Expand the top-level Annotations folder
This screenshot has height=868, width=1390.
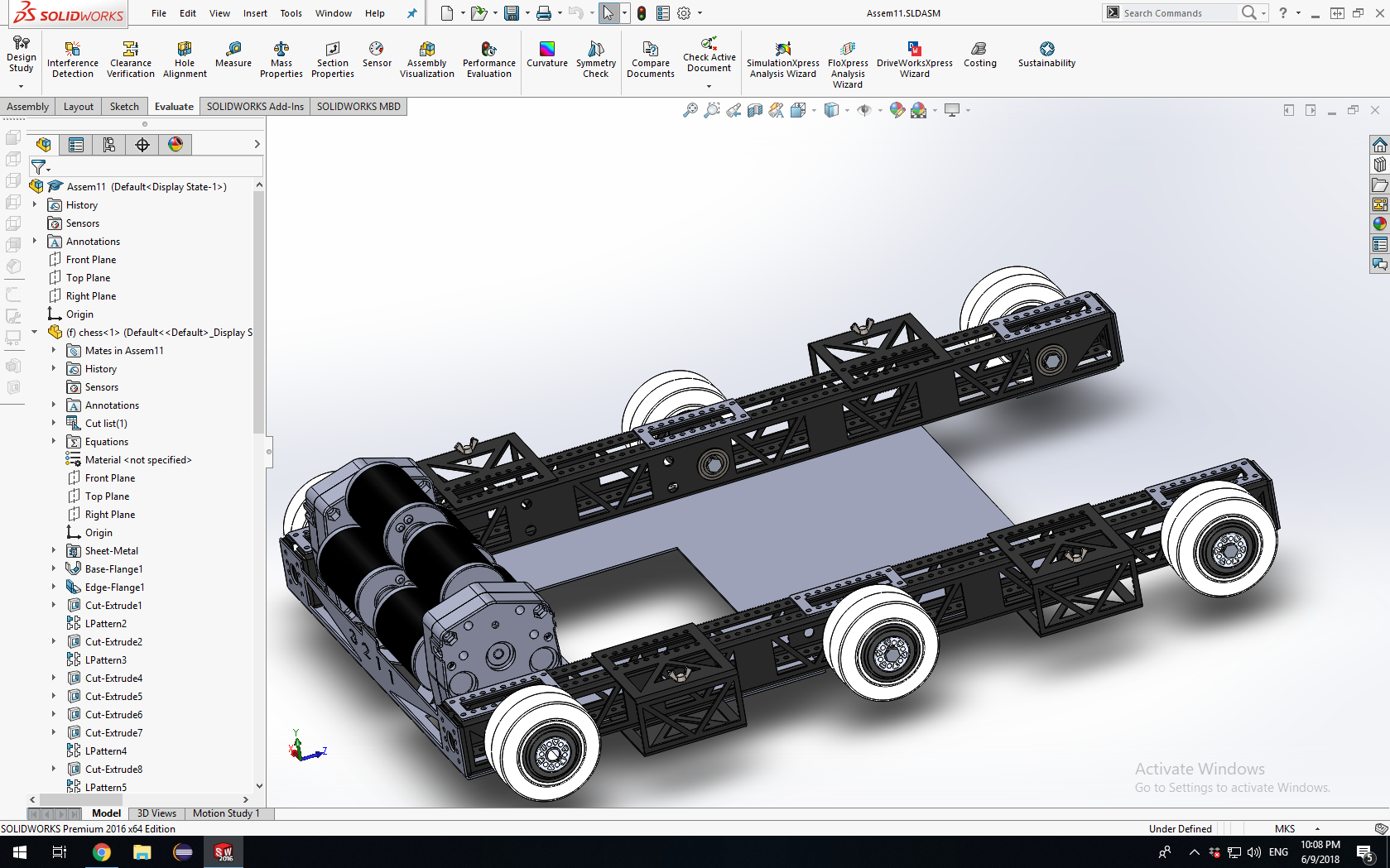[34, 241]
